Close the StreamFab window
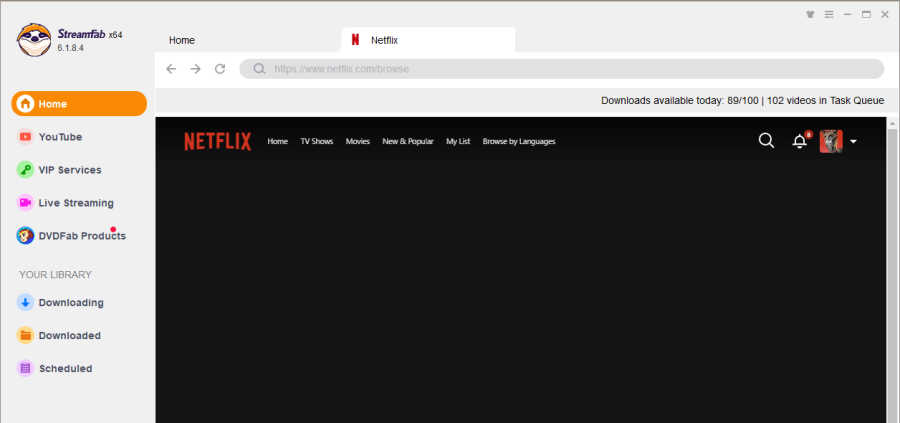The width and height of the screenshot is (900, 423). click(x=885, y=15)
